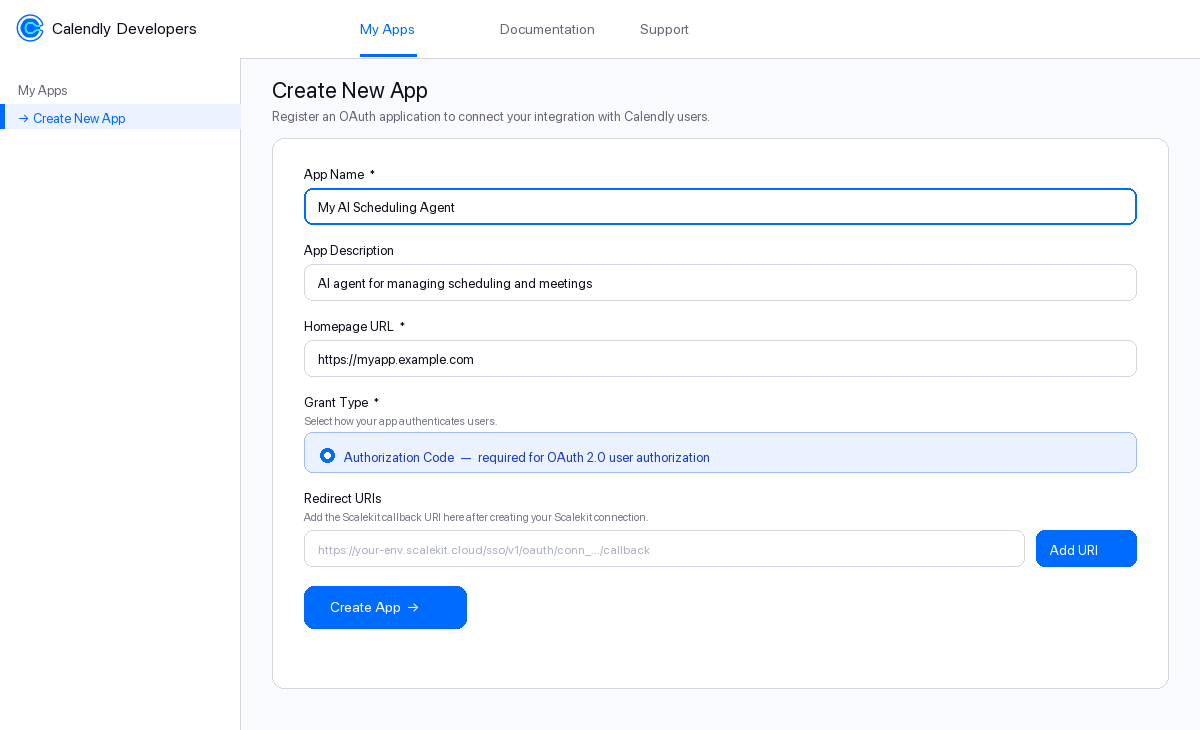The height and width of the screenshot is (730, 1200).
Task: Switch to the My Apps tab
Action: [x=387, y=29]
